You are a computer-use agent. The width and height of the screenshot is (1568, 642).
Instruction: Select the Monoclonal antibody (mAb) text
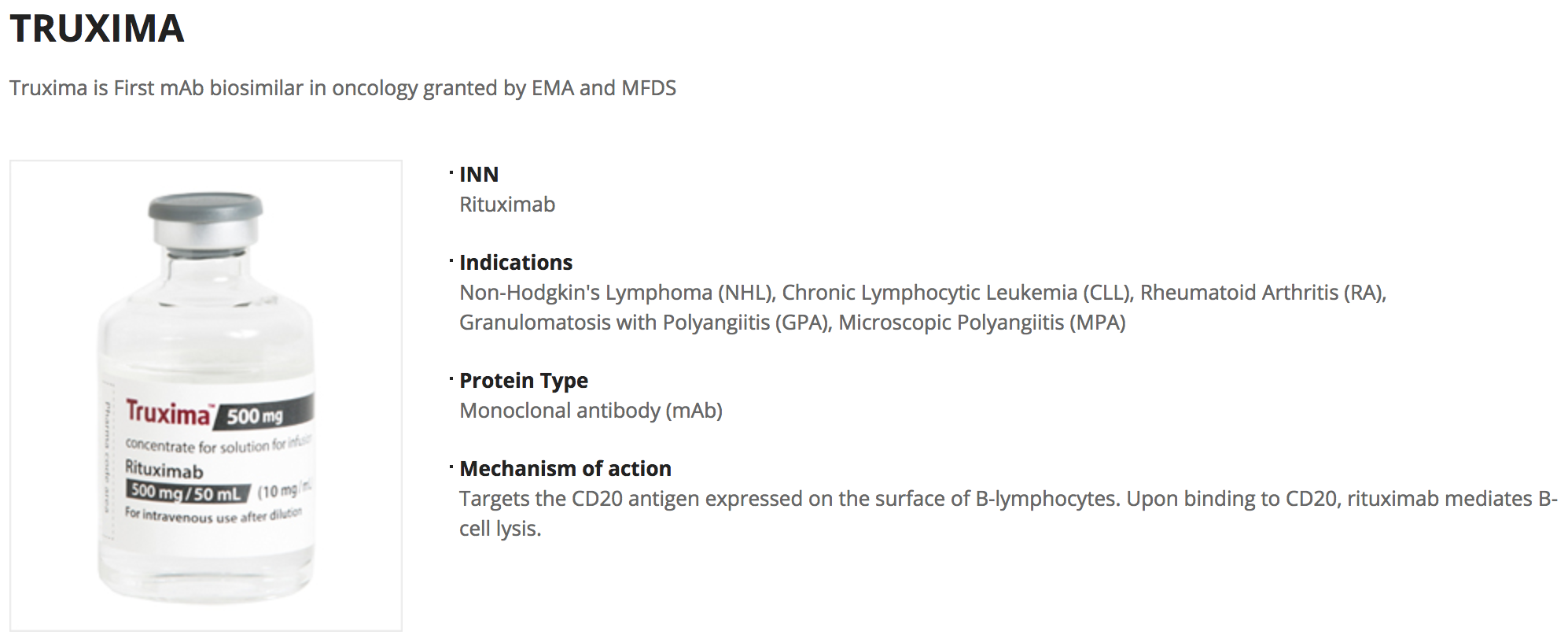(x=591, y=411)
